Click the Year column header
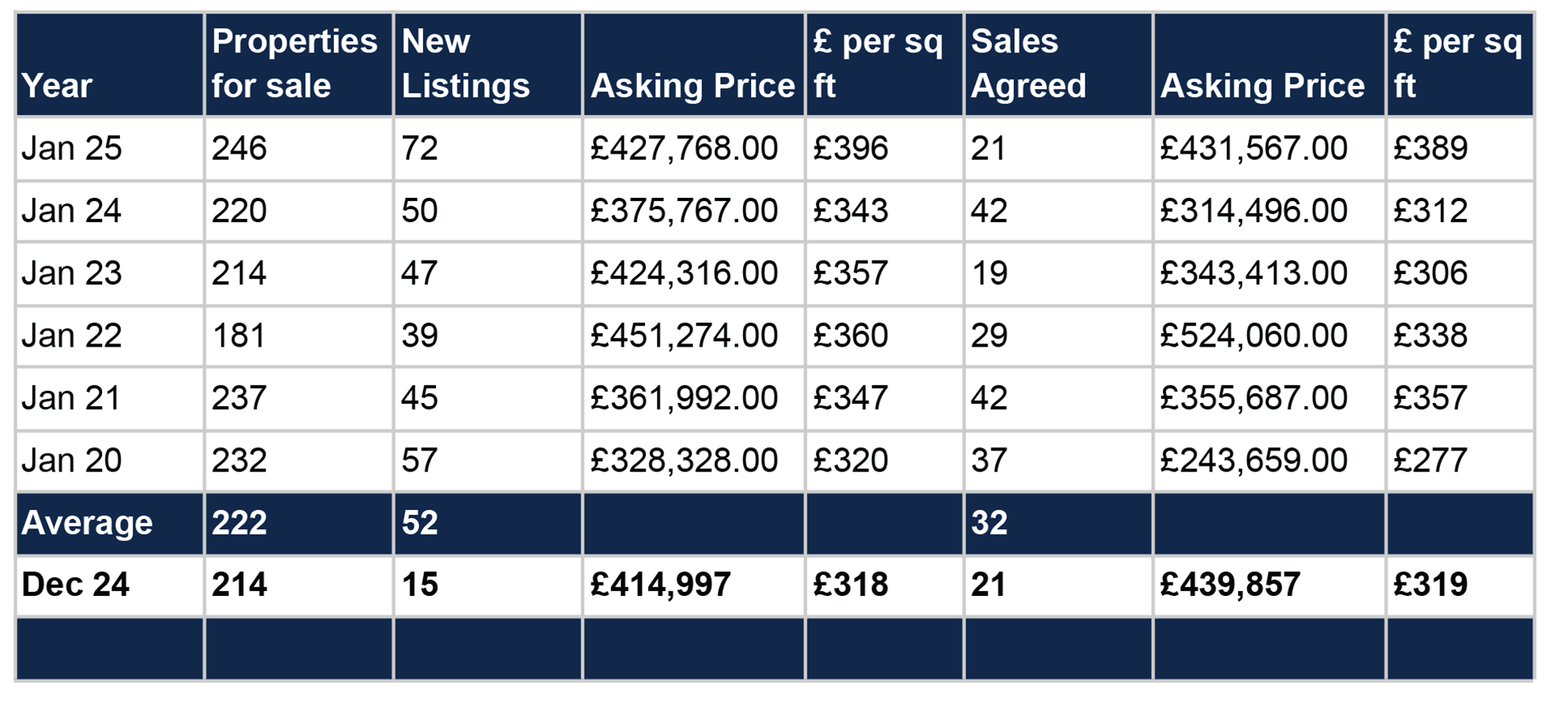 57,85
